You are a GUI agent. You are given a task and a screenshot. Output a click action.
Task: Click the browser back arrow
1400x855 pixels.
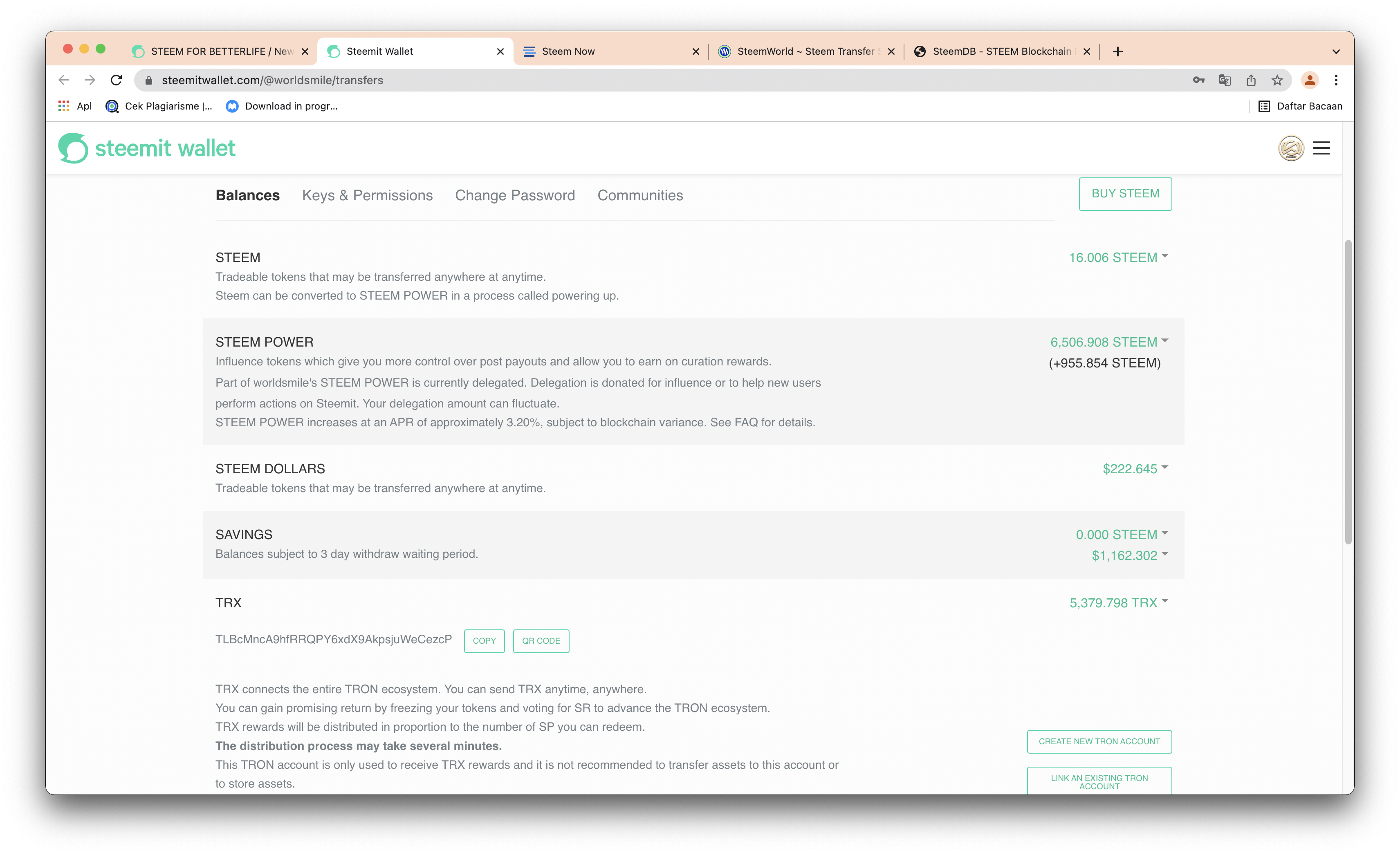pyautogui.click(x=64, y=80)
